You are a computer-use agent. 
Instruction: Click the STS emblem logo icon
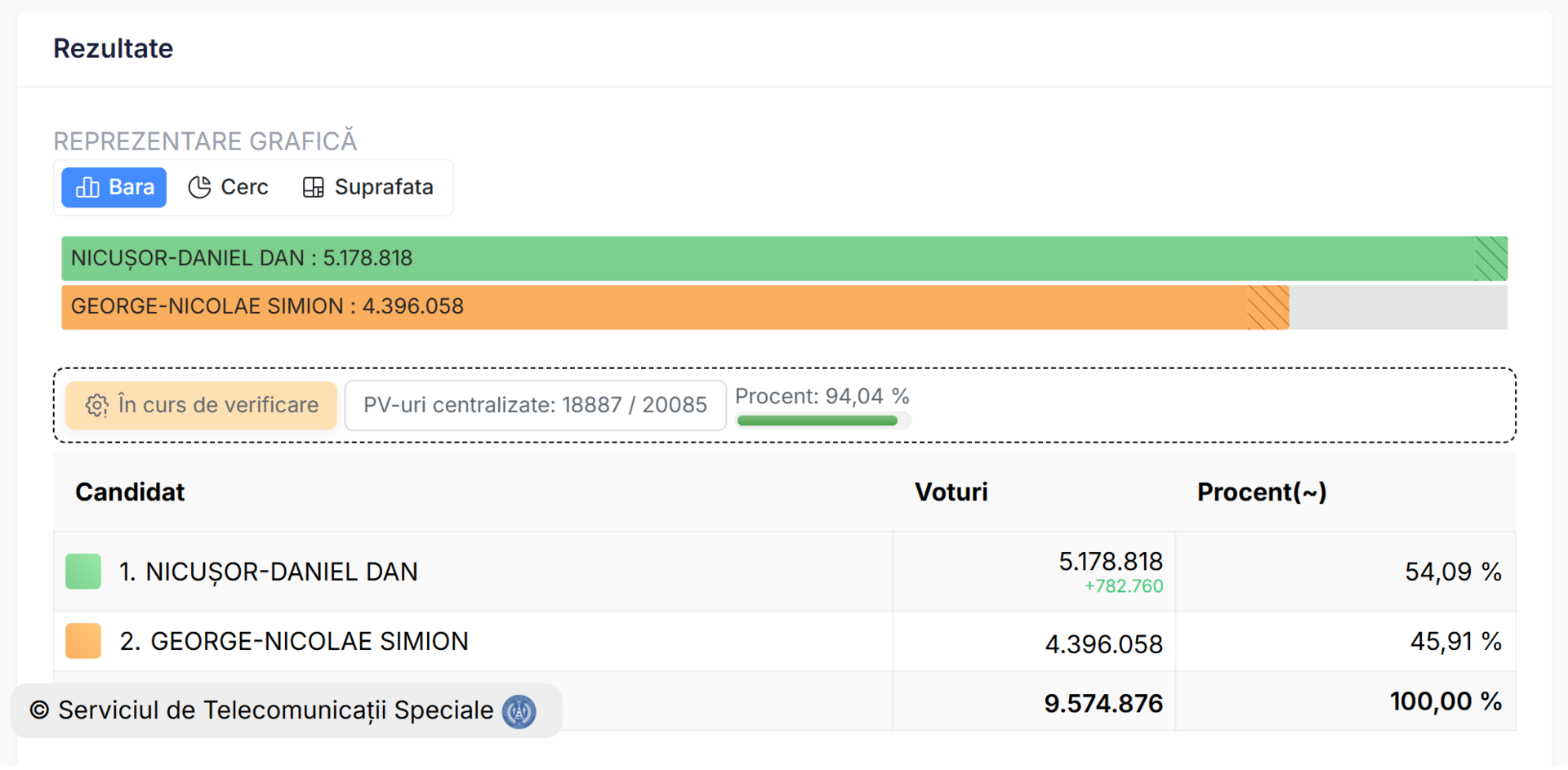pyautogui.click(x=519, y=712)
